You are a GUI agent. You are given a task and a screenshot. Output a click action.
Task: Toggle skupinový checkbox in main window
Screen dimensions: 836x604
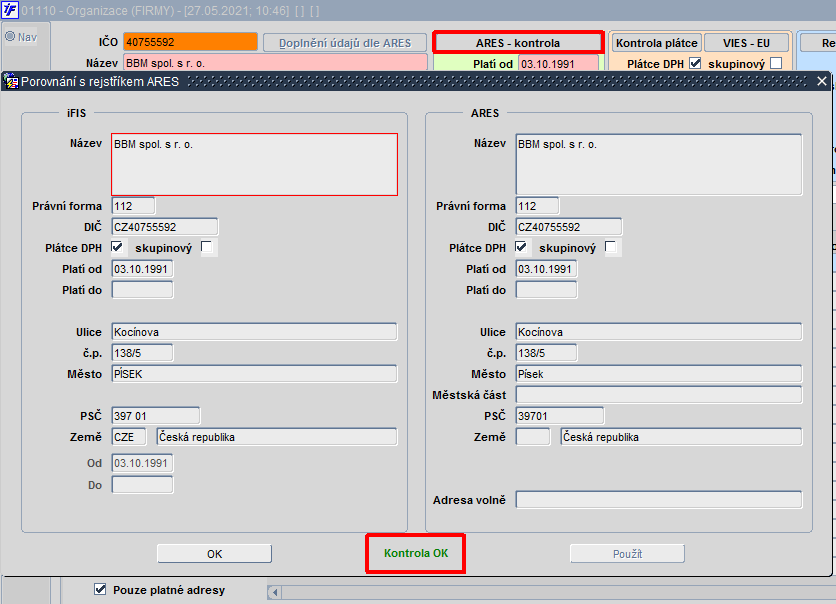[x=776, y=63]
